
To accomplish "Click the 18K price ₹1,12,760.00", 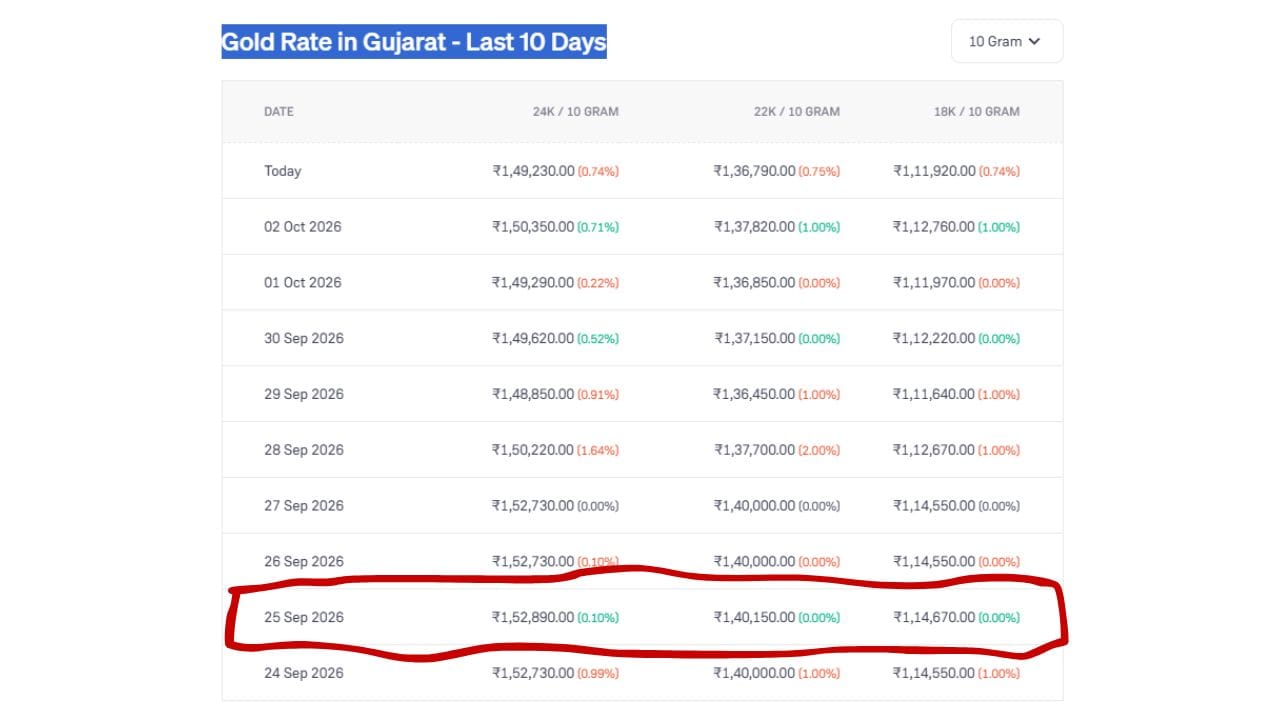I will [x=934, y=227].
